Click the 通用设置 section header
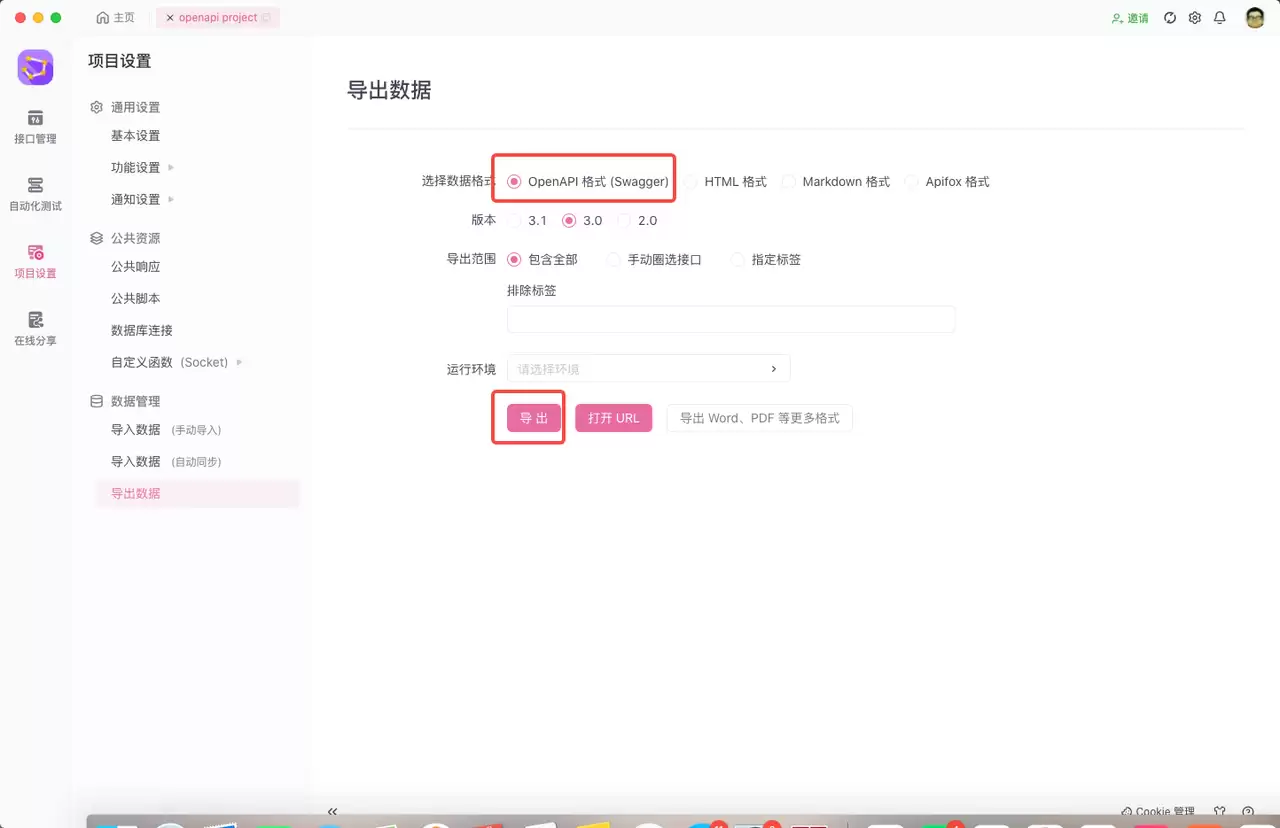The width and height of the screenshot is (1280, 828). point(125,107)
